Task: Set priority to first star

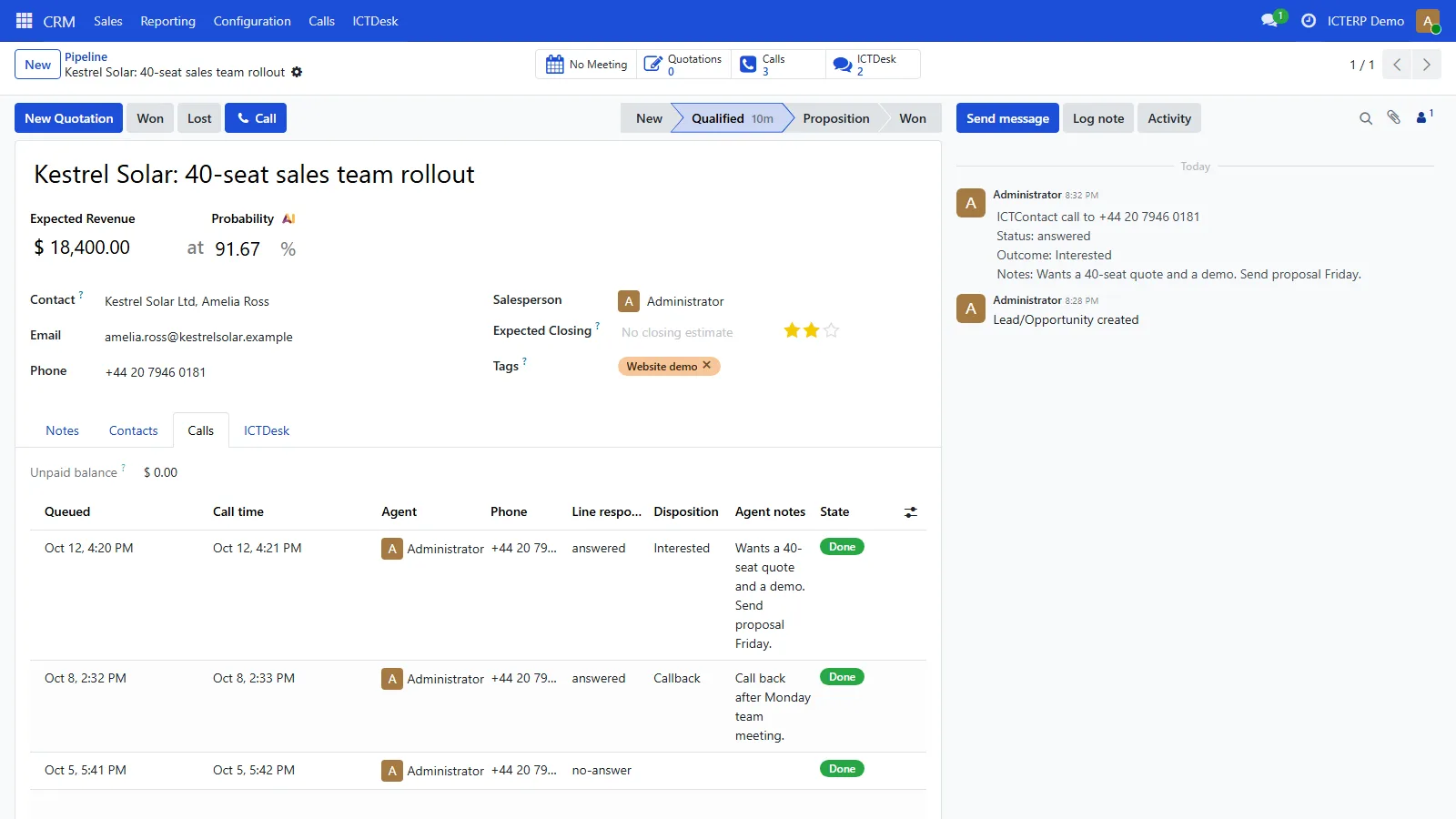Action: coord(792,330)
